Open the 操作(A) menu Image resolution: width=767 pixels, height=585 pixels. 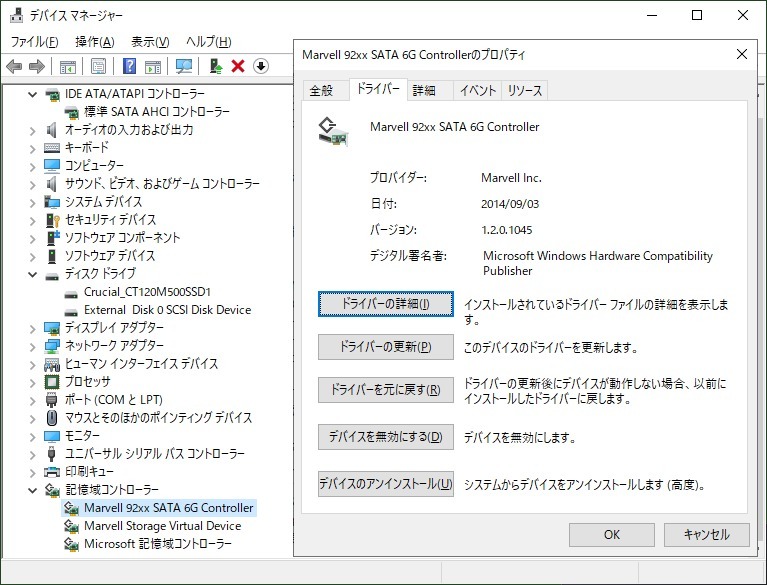click(94, 42)
